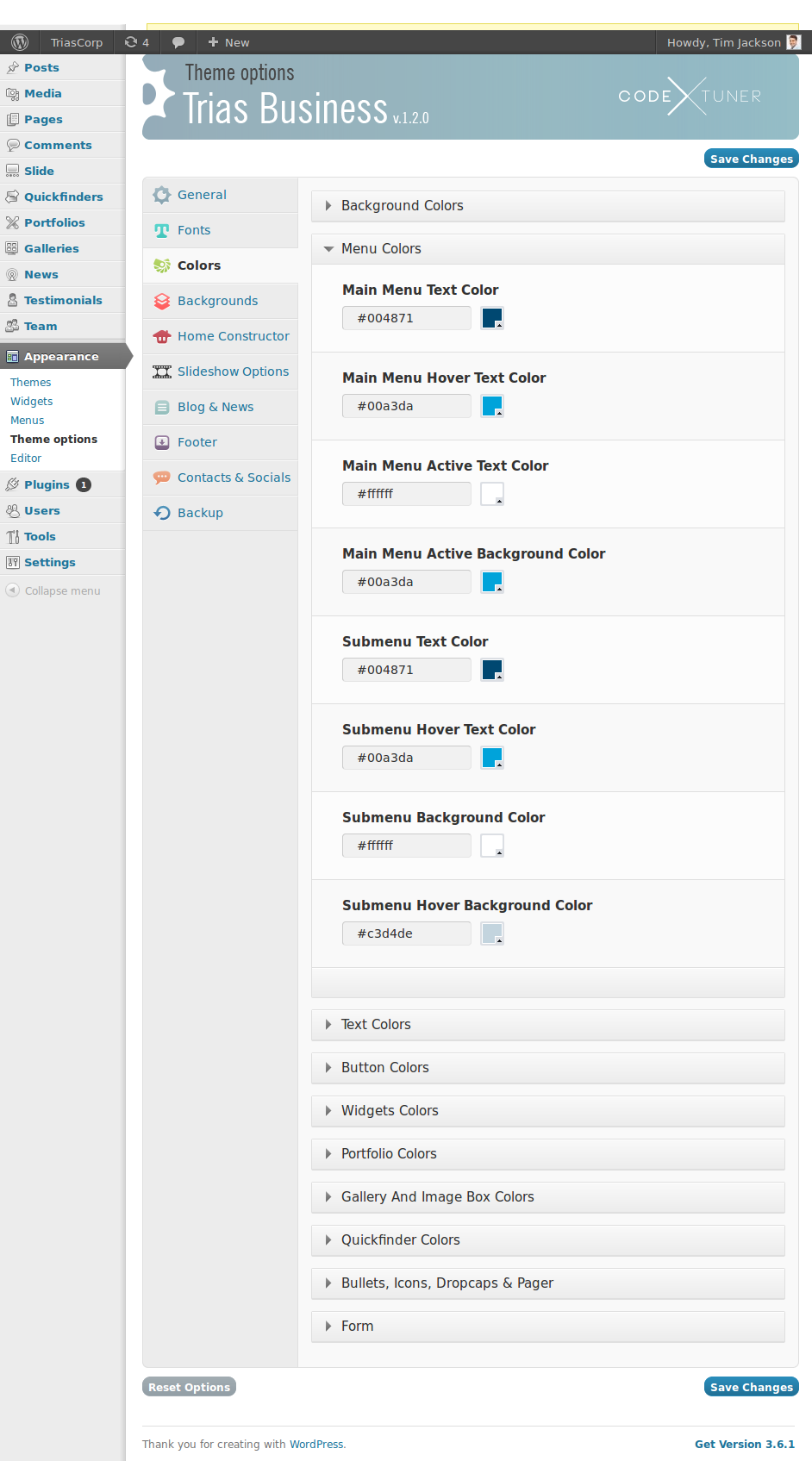This screenshot has height=1461, width=812.
Task: Expand the Form section
Action: (547, 1327)
